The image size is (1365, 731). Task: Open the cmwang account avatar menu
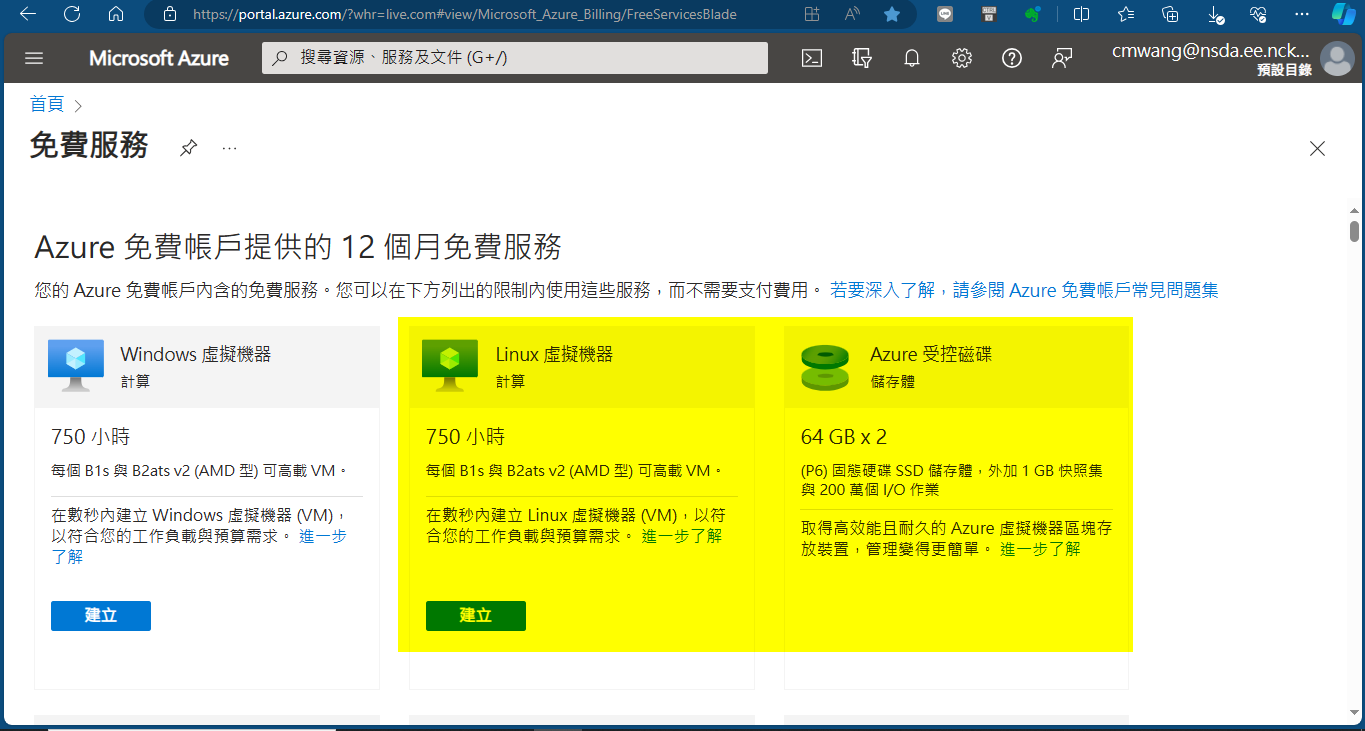click(x=1337, y=58)
